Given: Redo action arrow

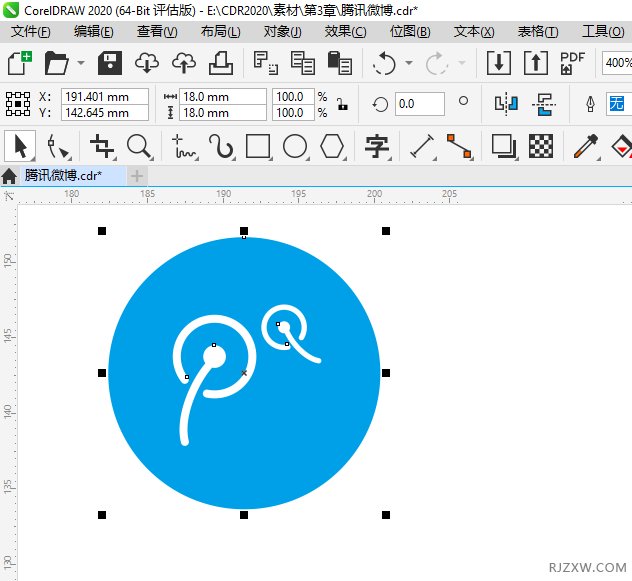Looking at the screenshot, I should click(437, 63).
